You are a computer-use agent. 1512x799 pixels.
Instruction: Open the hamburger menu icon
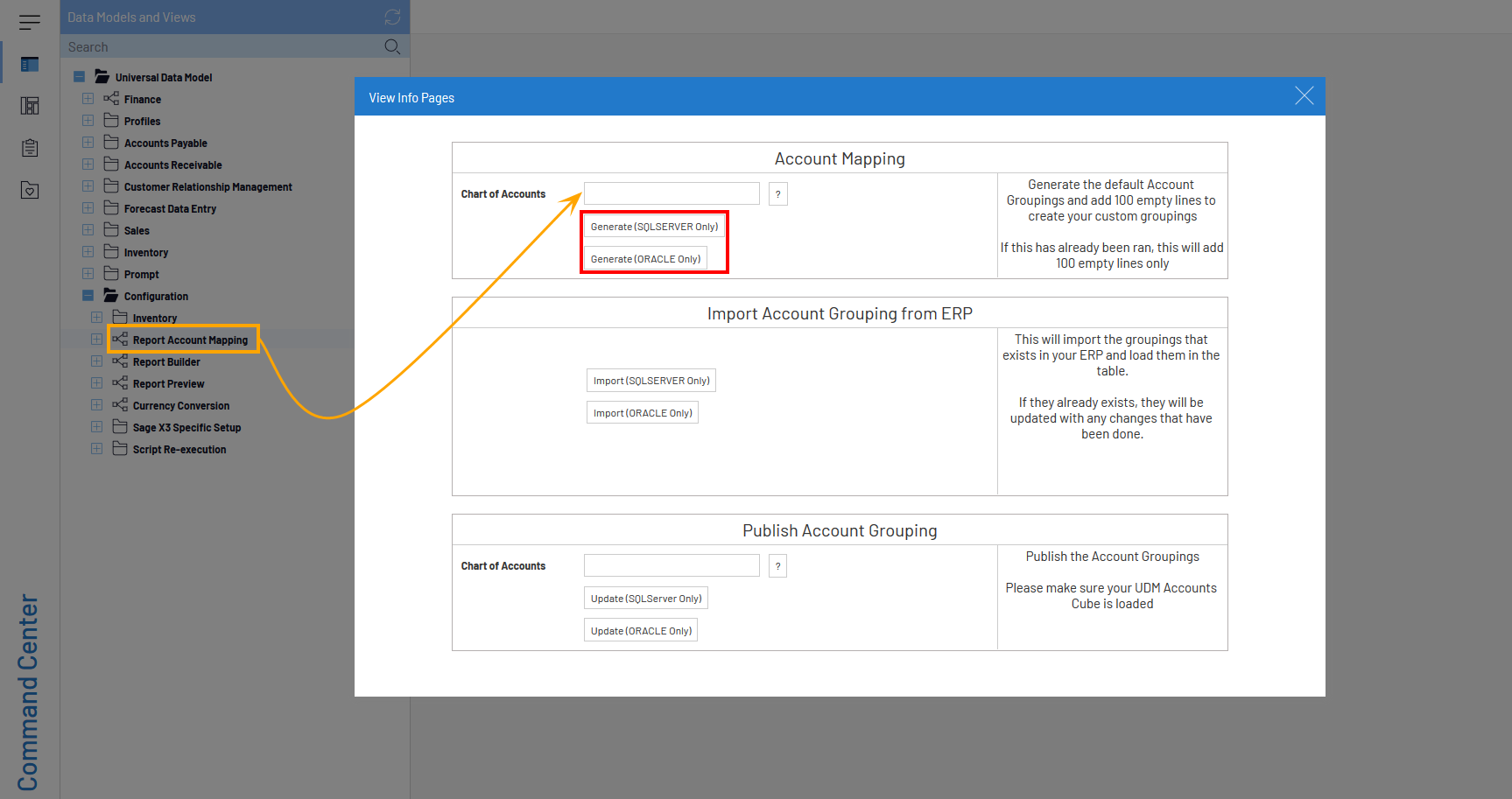(30, 22)
